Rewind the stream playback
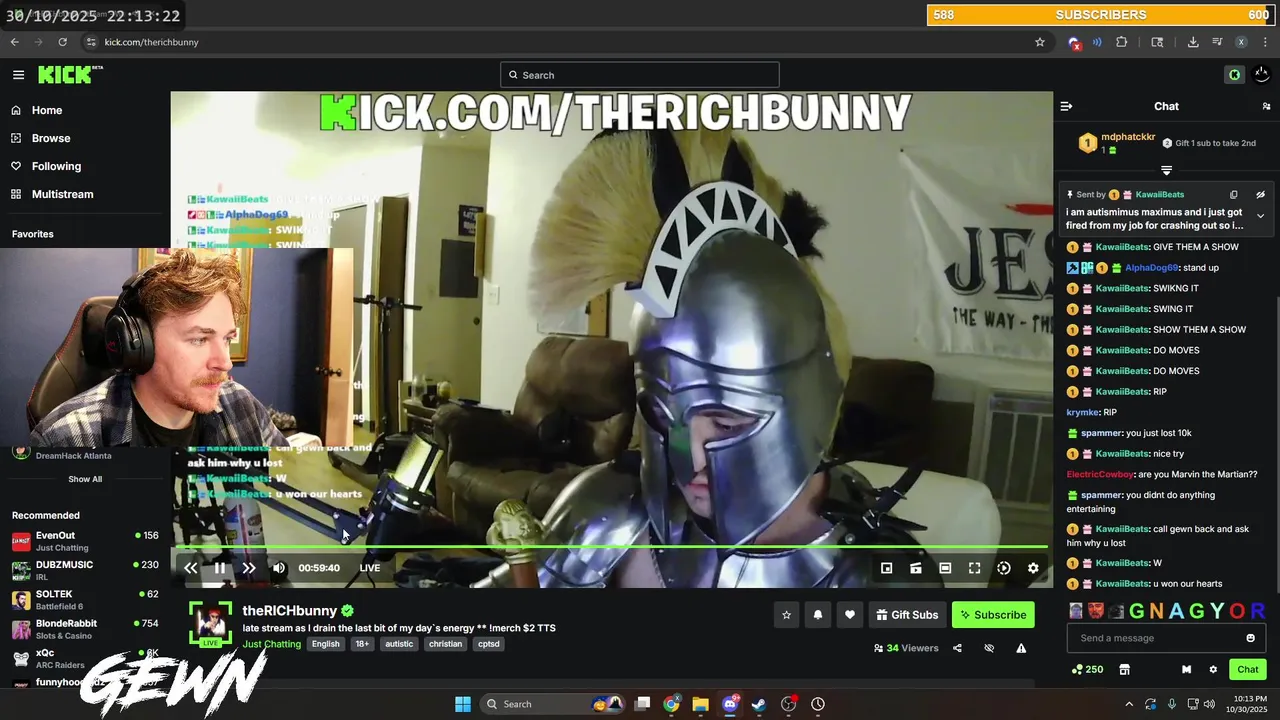This screenshot has height=720, width=1280. [190, 568]
